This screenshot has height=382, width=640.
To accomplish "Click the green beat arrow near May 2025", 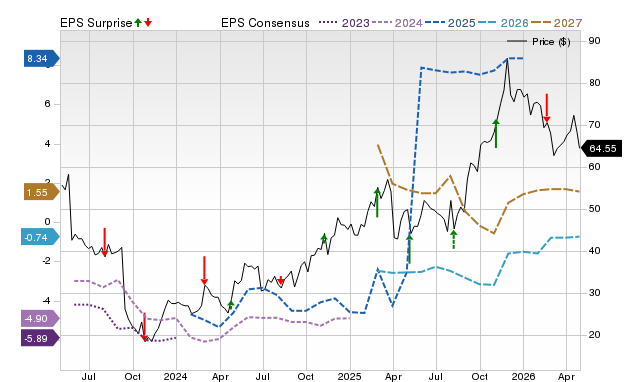I will click(409, 249).
